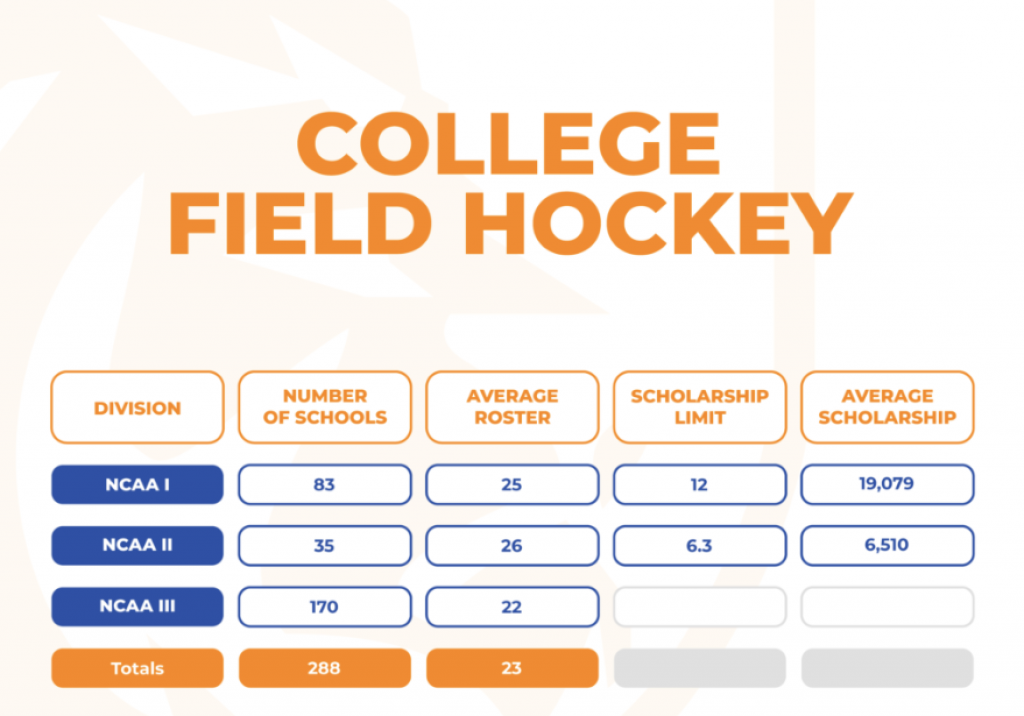Screen dimensions: 1024x716
Task: Click the NCAA II roster value 26
Action: click(x=512, y=546)
